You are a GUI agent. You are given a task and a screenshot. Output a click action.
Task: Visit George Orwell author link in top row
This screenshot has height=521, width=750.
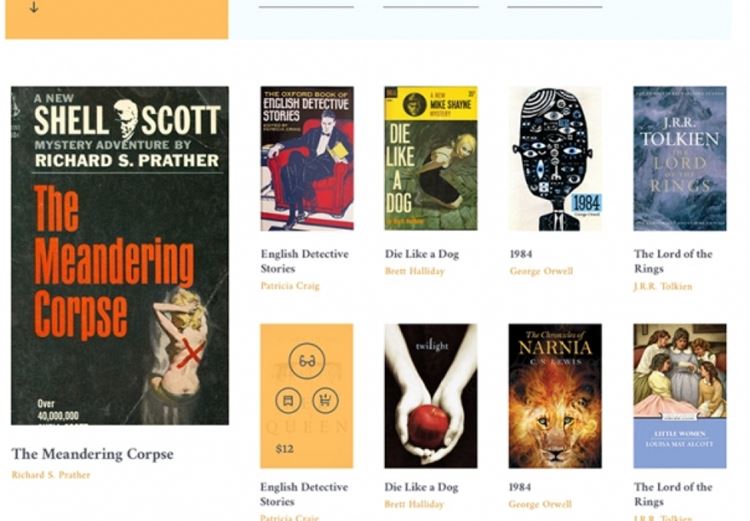click(541, 271)
